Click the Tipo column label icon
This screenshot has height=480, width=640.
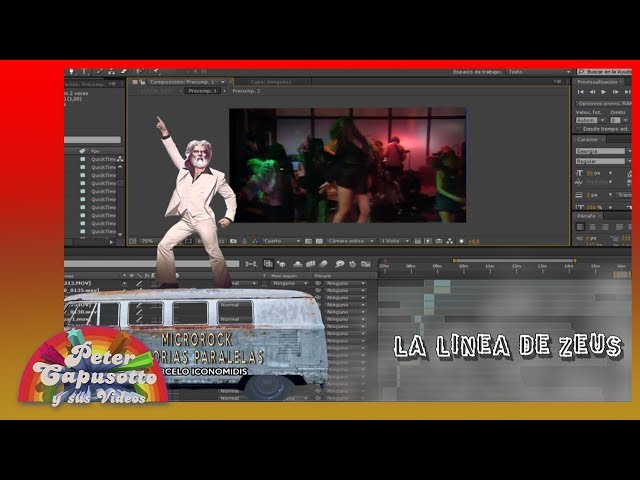tap(82, 151)
